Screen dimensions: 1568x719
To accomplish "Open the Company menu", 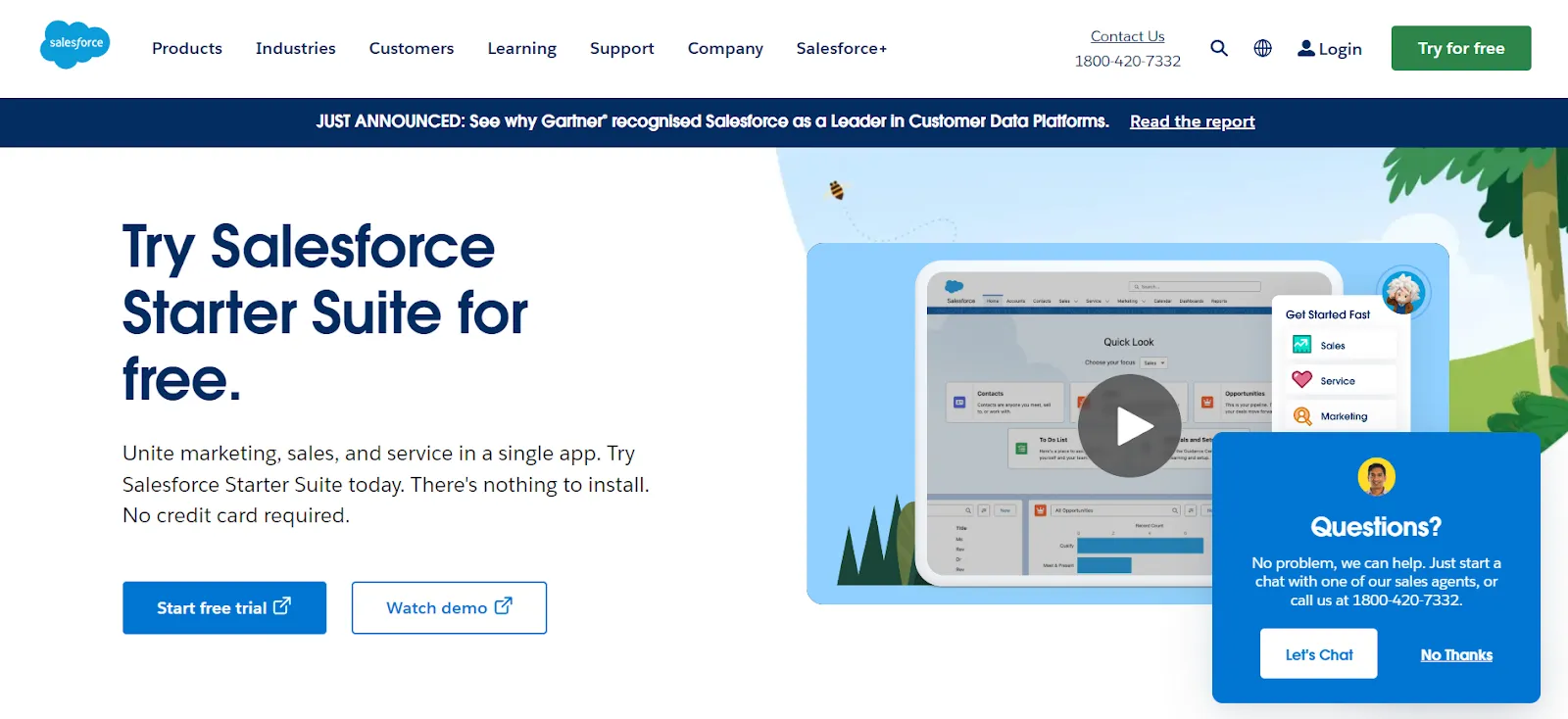I will (725, 48).
